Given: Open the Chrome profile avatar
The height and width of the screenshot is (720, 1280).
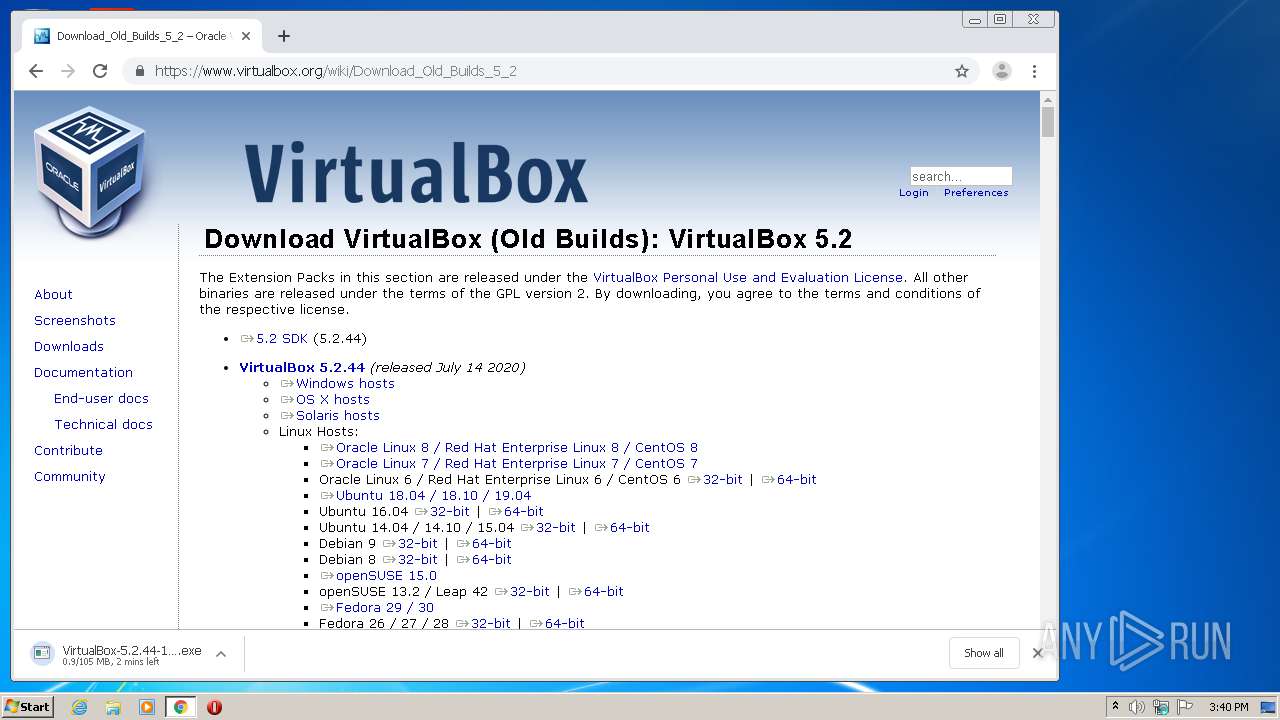Looking at the screenshot, I should (x=1001, y=71).
